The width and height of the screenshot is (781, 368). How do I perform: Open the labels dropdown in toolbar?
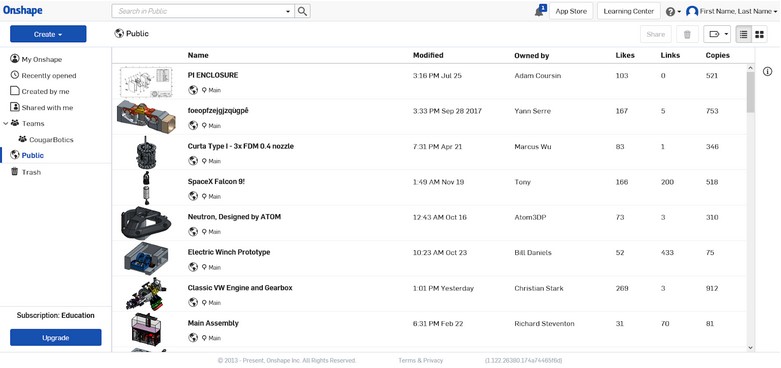[x=717, y=34]
